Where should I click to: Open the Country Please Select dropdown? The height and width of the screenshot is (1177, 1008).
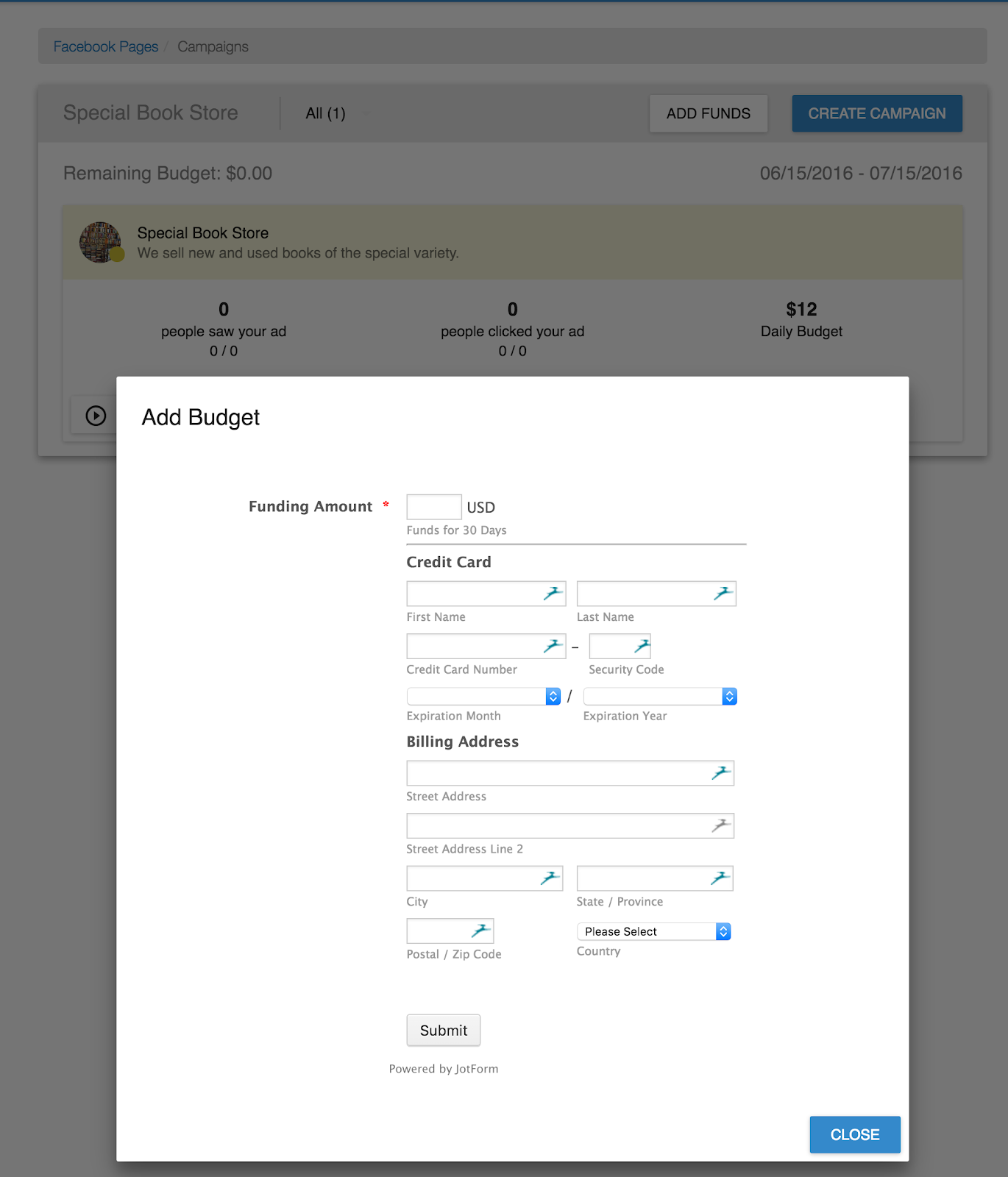[654, 931]
